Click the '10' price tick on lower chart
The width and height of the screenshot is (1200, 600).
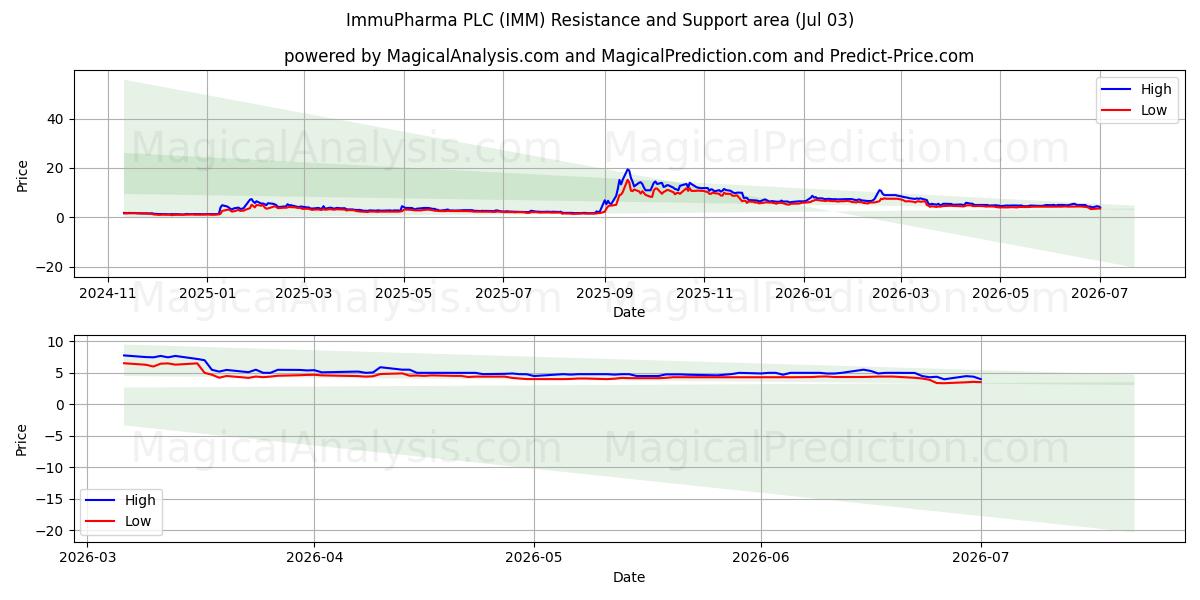[x=55, y=342]
